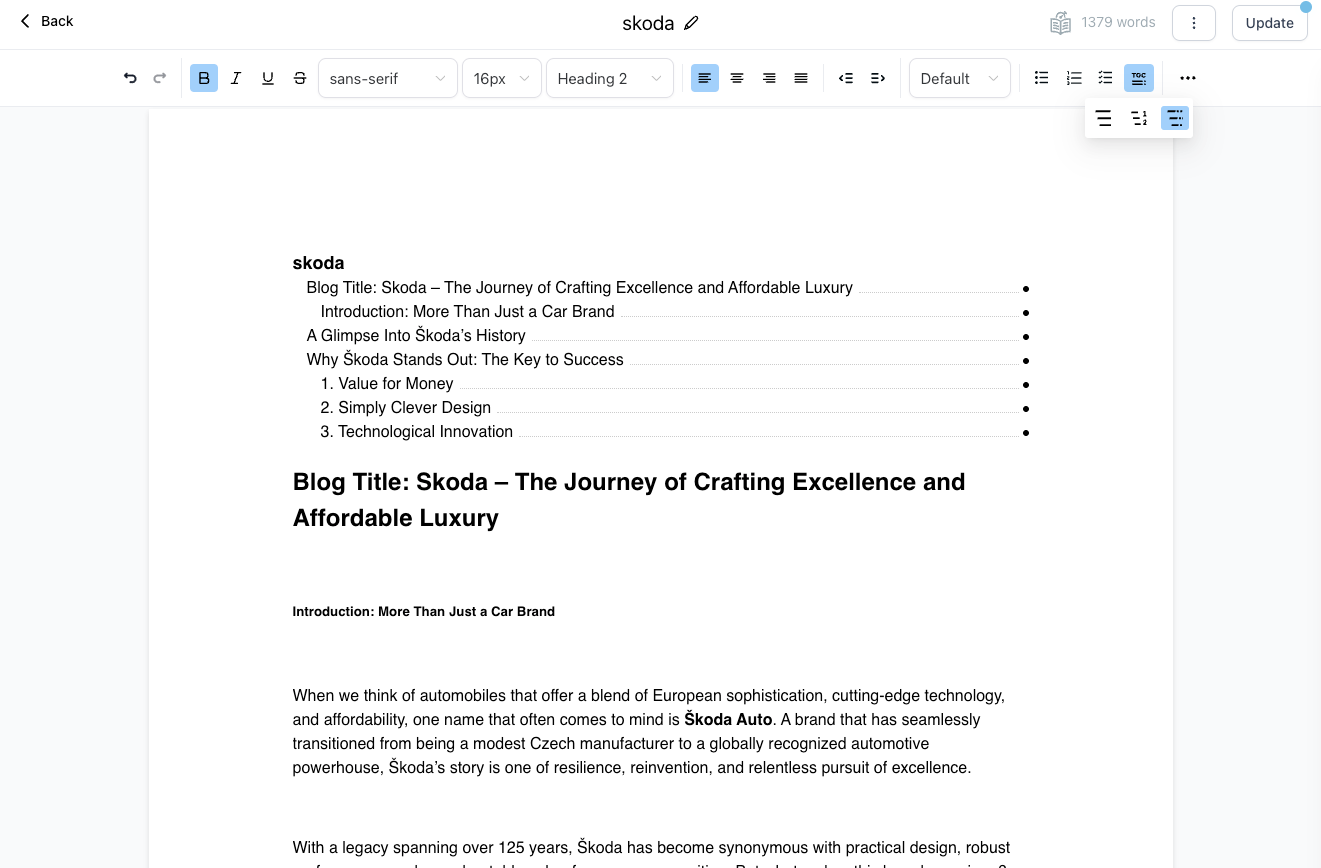Insert a checklist

[x=1105, y=78]
